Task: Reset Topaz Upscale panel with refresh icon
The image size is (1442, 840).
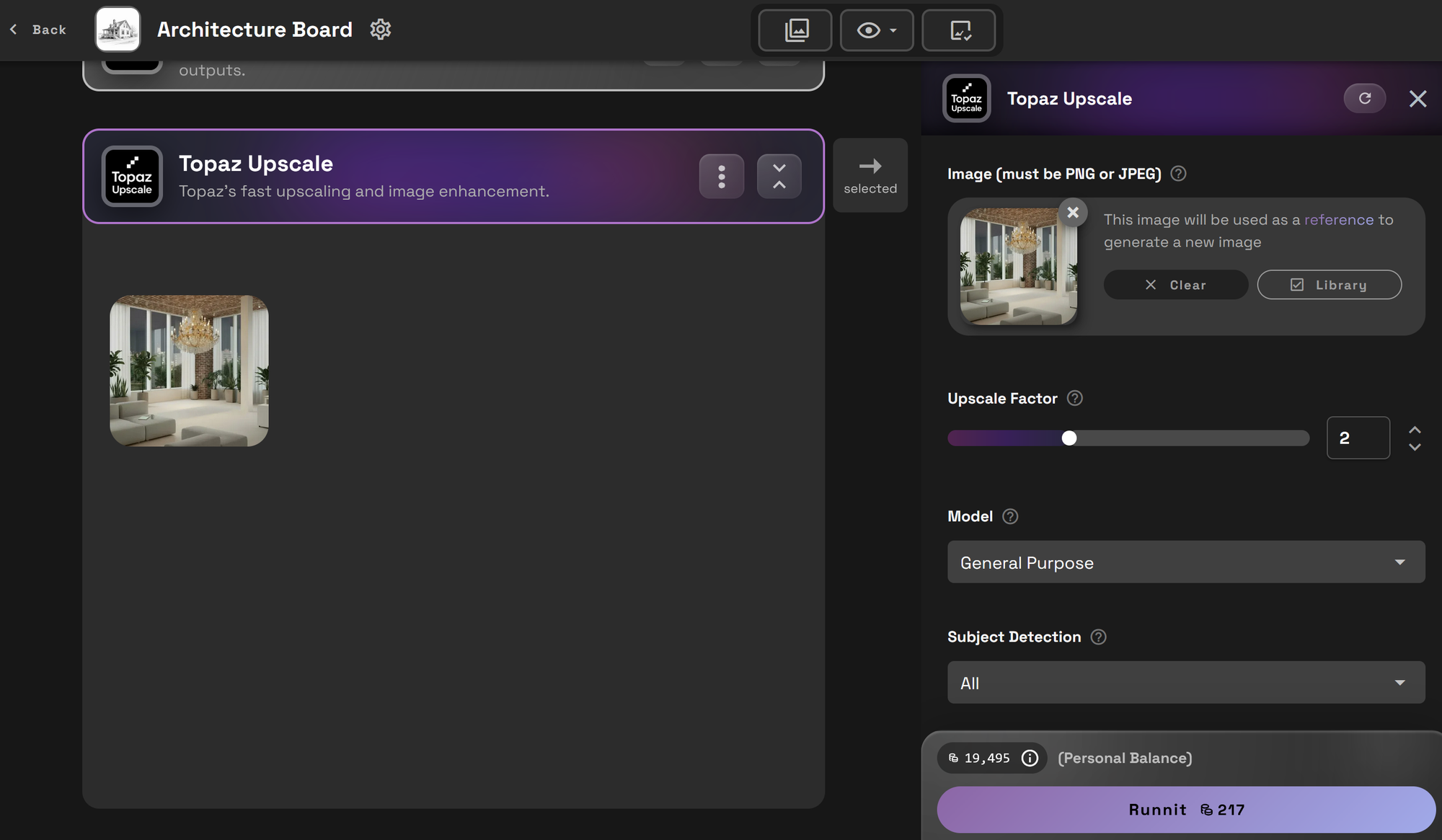Action: (x=1365, y=98)
